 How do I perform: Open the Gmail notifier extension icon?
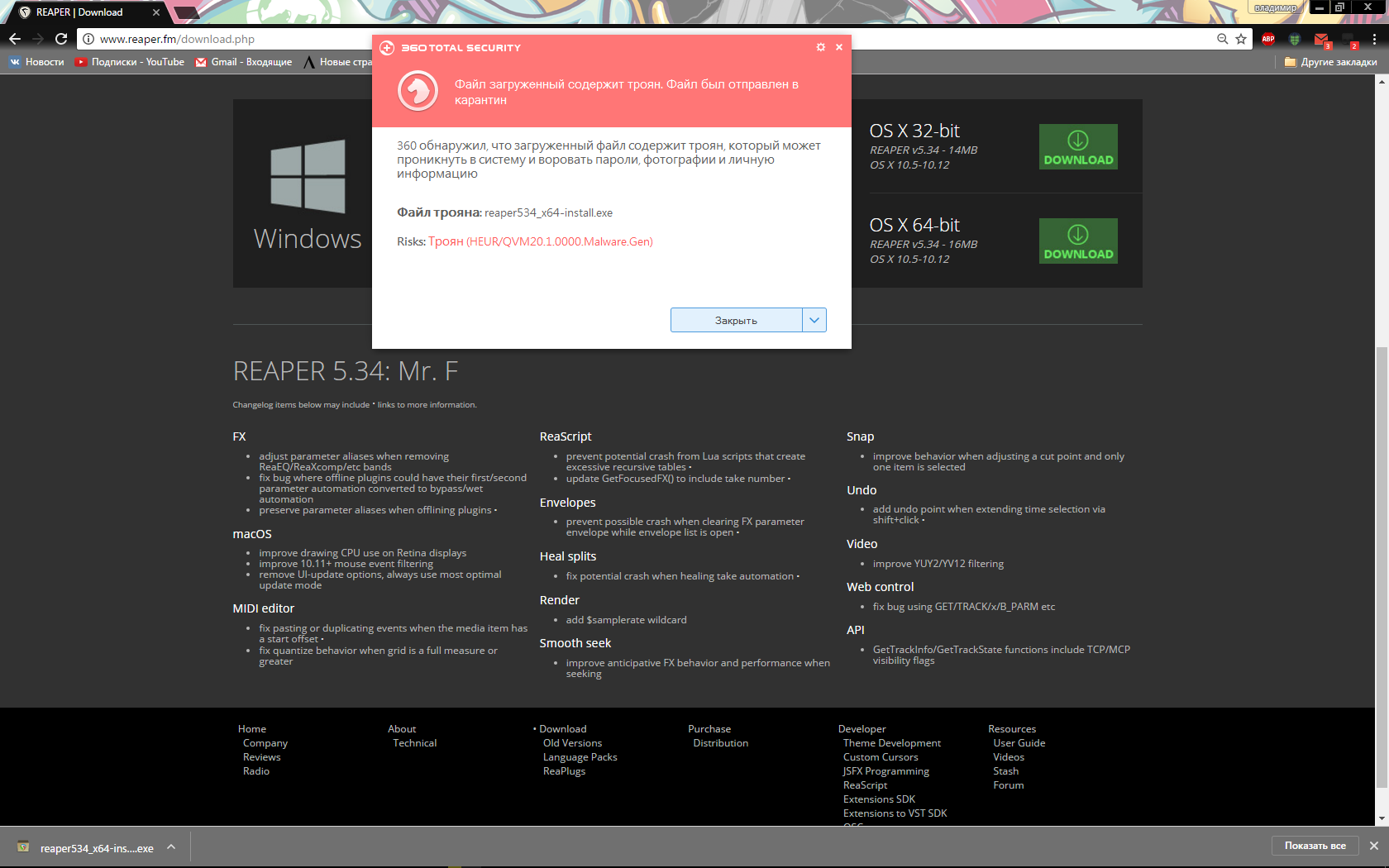pyautogui.click(x=1321, y=39)
